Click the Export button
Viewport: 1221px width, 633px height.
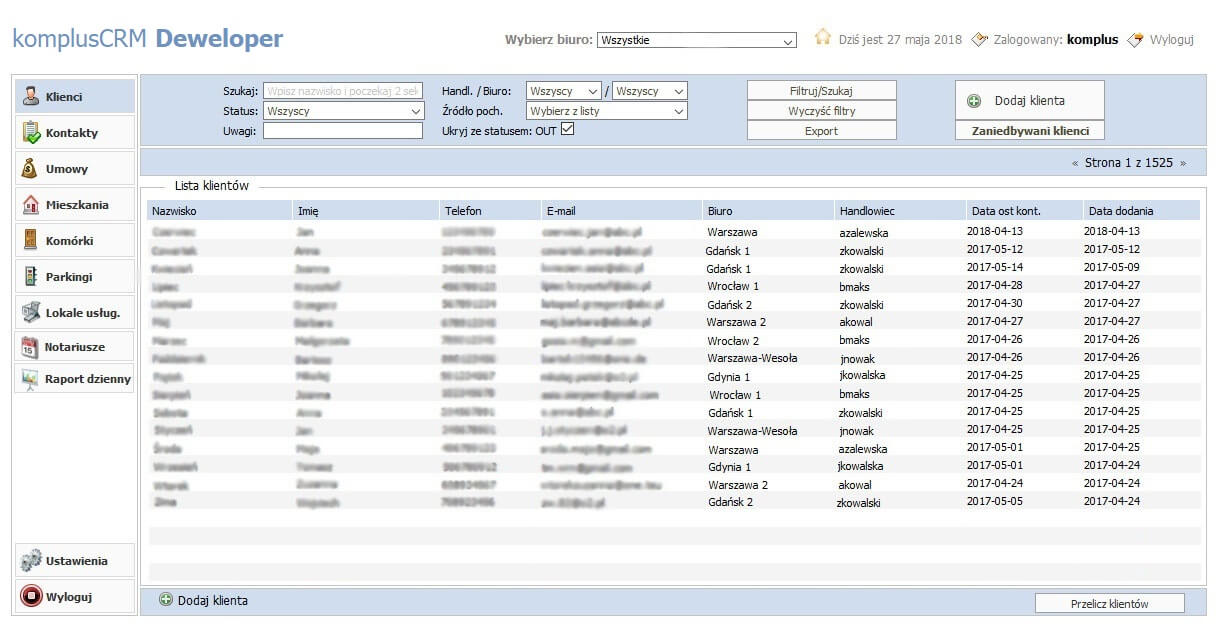tap(822, 131)
